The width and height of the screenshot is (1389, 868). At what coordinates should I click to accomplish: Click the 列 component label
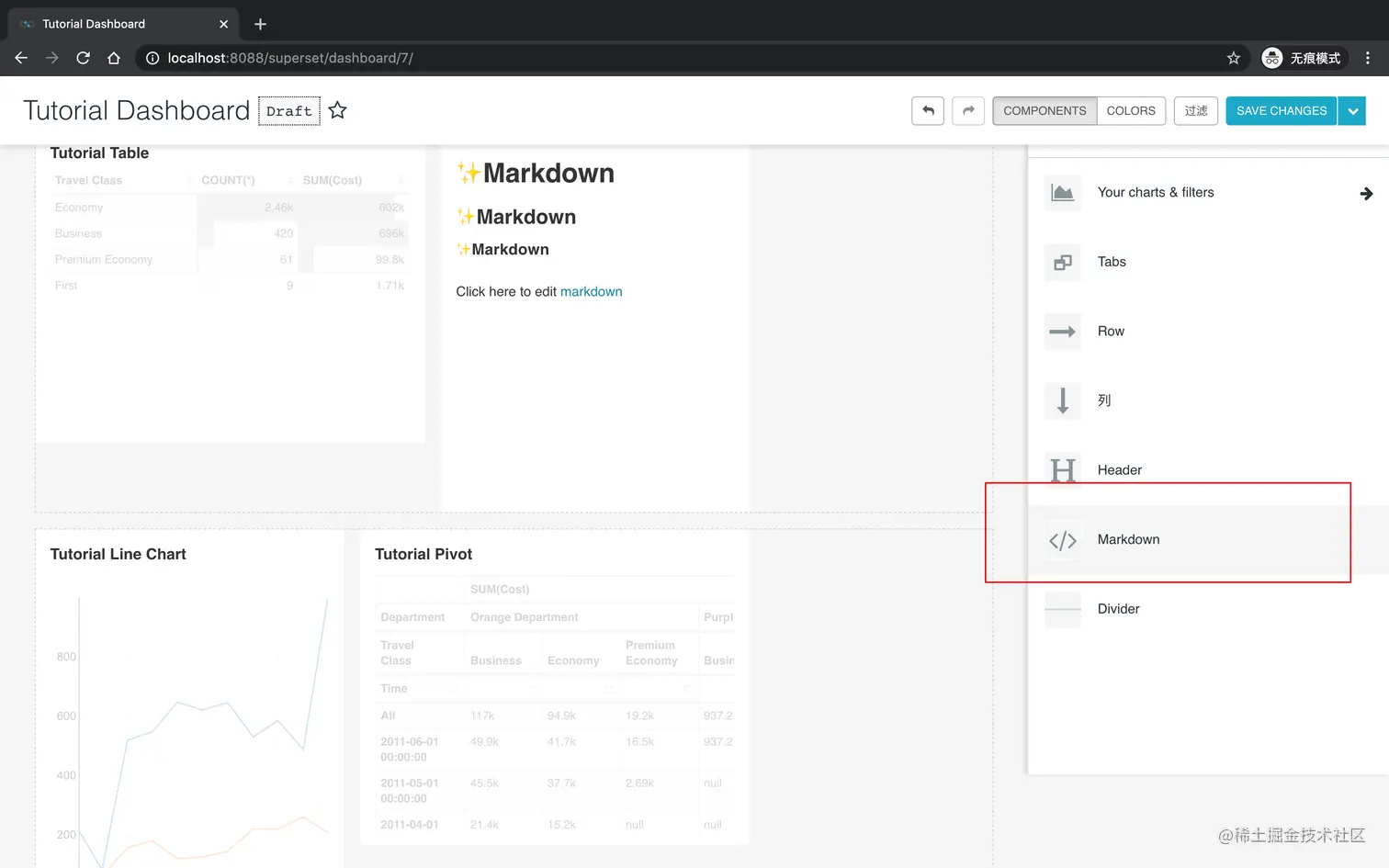pos(1104,400)
